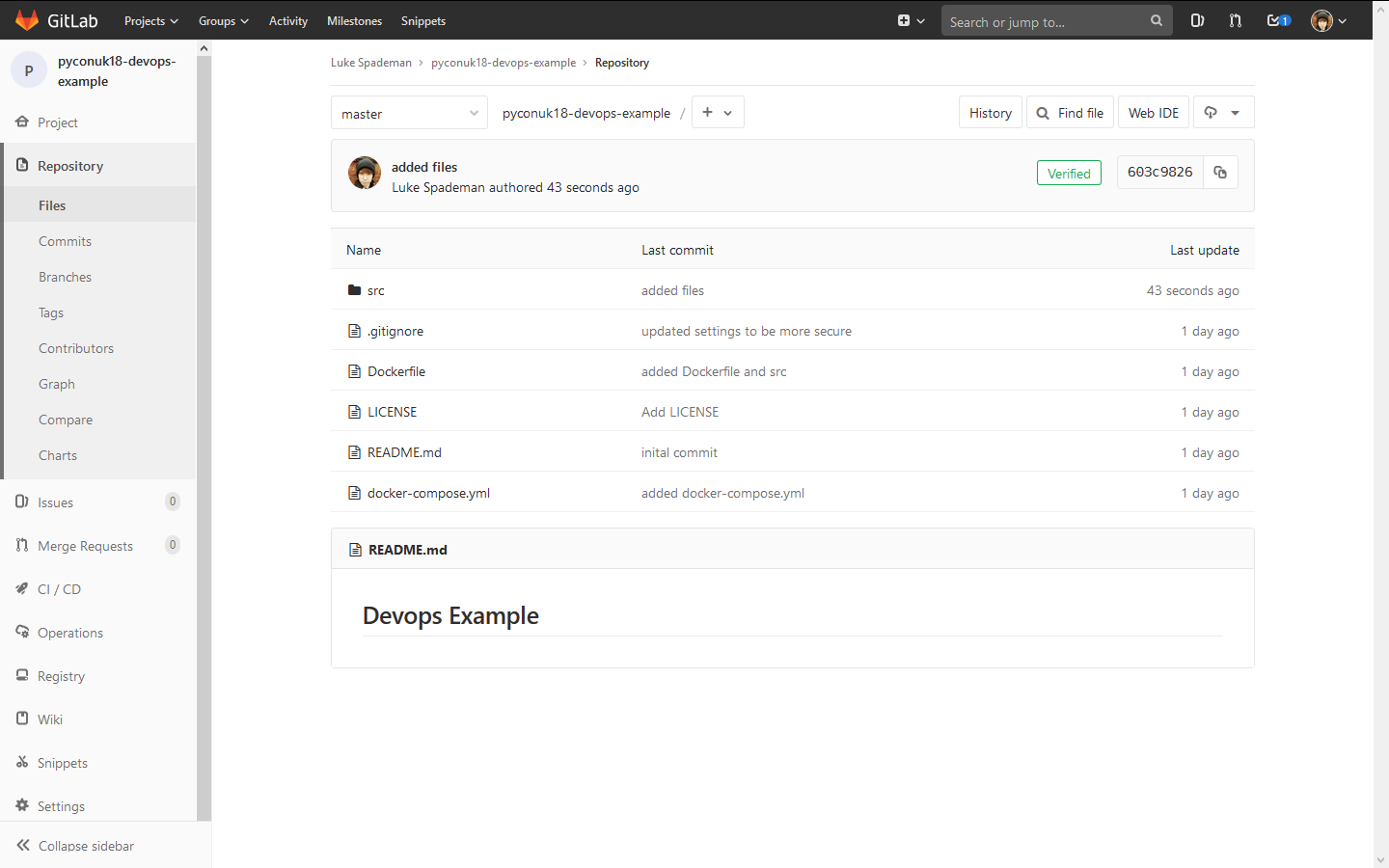The height and width of the screenshot is (868, 1389).
Task: Open 'inital commit' link
Action: (x=679, y=452)
